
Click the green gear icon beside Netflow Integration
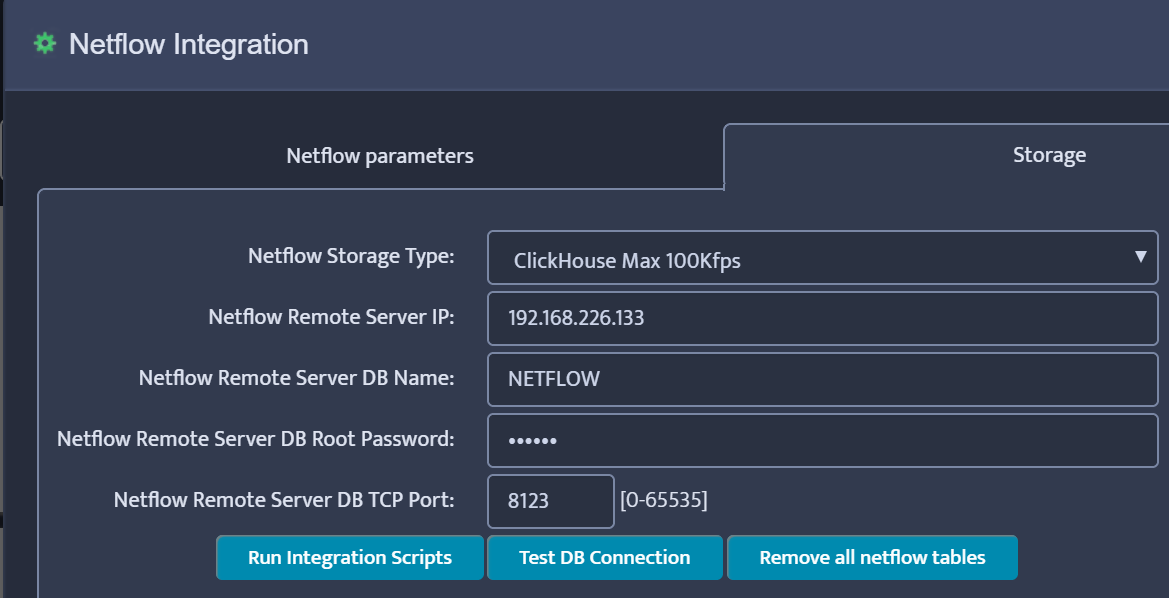click(x=45, y=44)
